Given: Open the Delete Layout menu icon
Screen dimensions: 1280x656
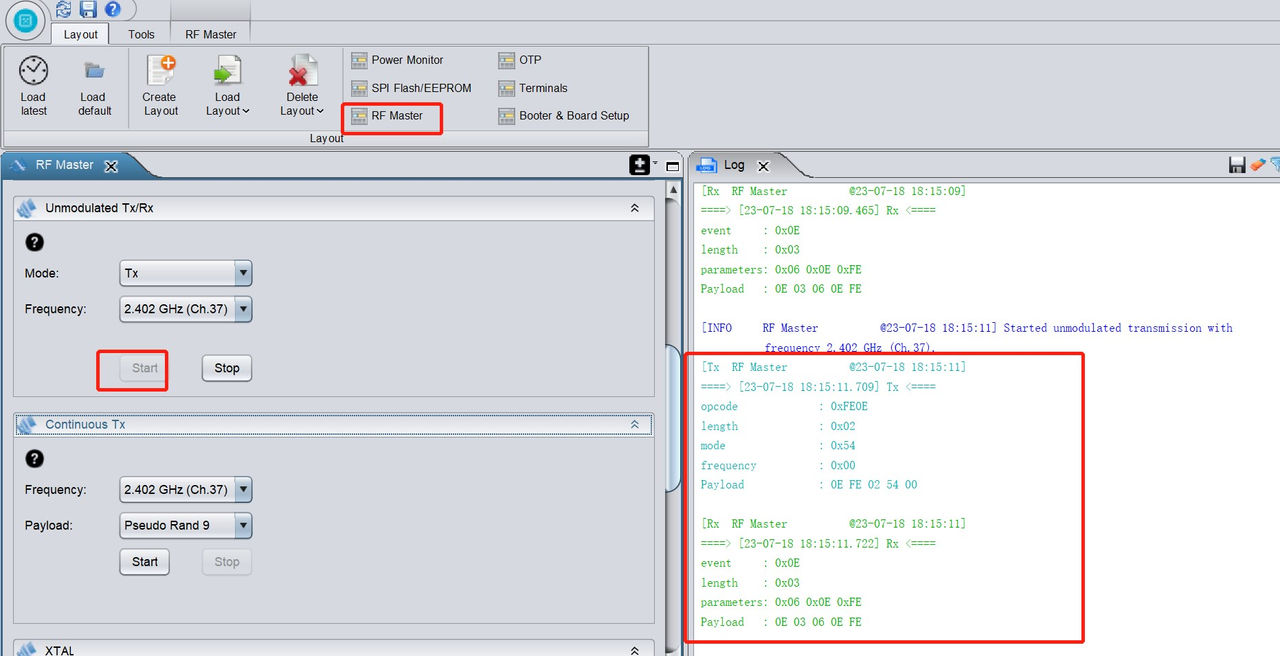Looking at the screenshot, I should pyautogui.click(x=302, y=71).
